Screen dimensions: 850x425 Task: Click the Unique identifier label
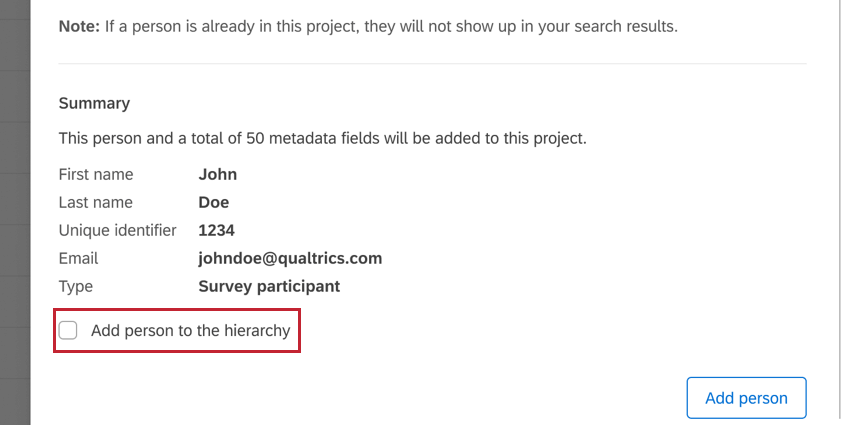click(117, 230)
